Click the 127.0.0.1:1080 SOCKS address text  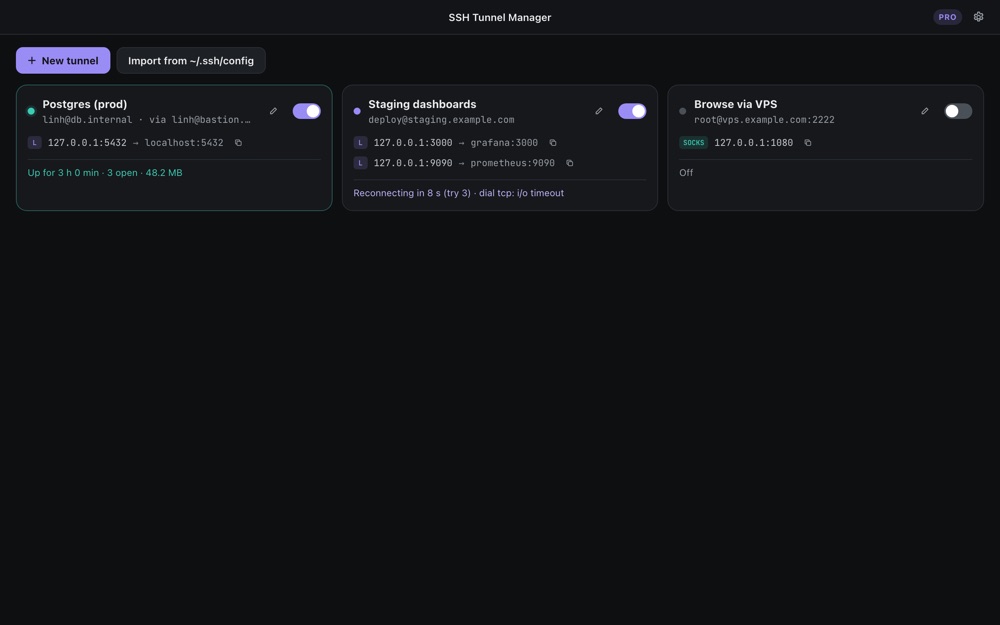[754, 143]
